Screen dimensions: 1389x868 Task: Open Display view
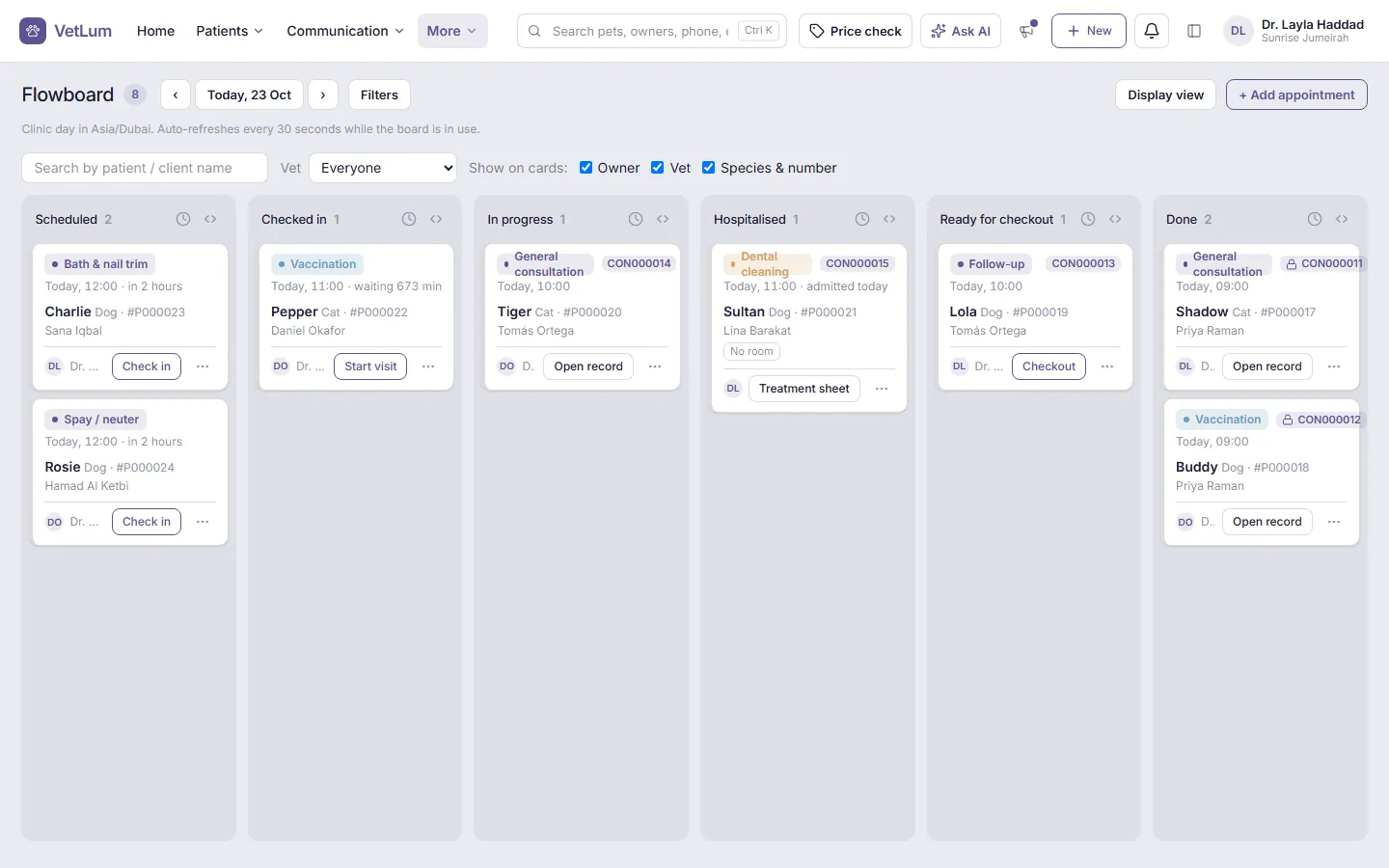[x=1165, y=95]
